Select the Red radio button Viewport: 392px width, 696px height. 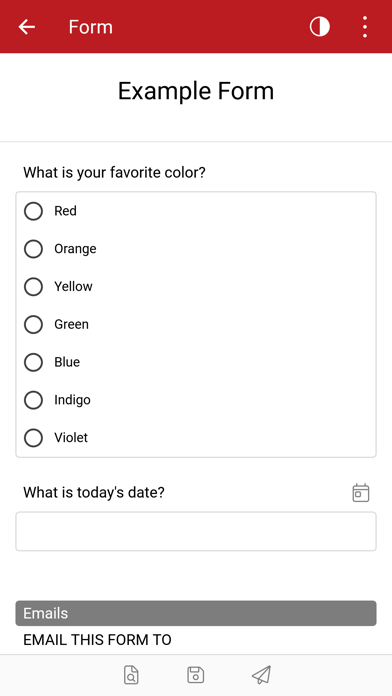(x=33, y=211)
